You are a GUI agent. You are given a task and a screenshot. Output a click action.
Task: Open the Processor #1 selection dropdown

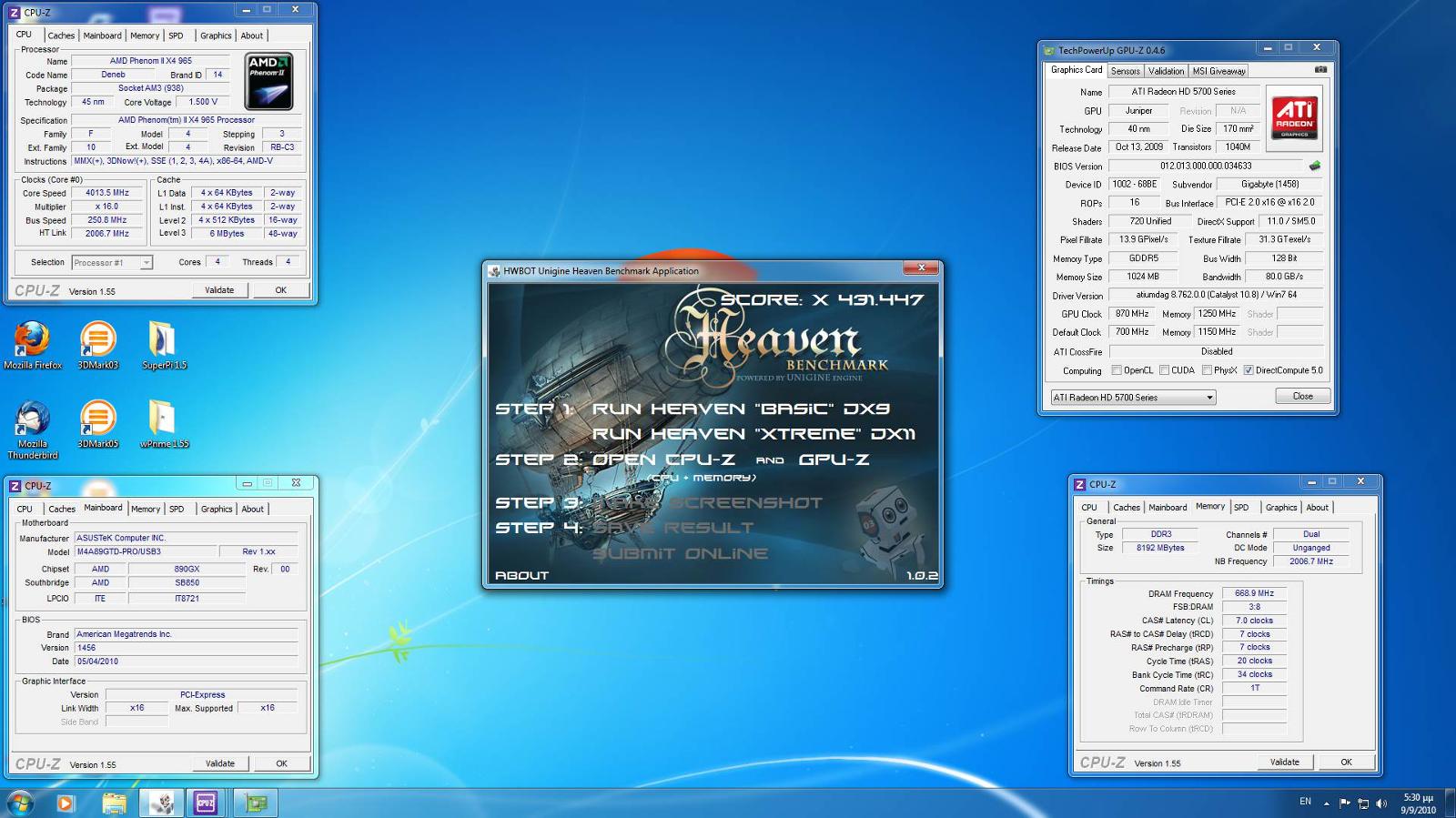click(112, 262)
